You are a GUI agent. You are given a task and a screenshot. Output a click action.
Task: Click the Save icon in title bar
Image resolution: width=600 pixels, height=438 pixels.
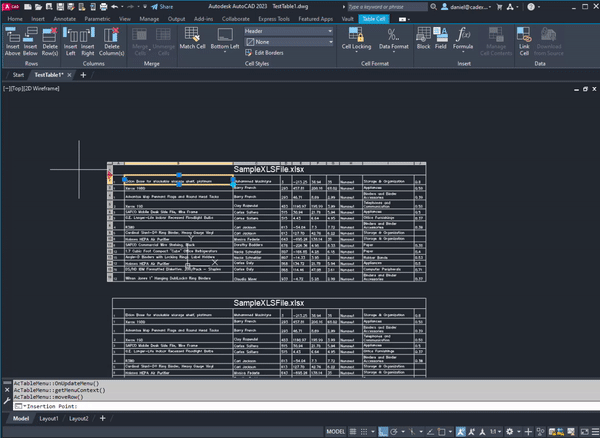click(60, 7)
